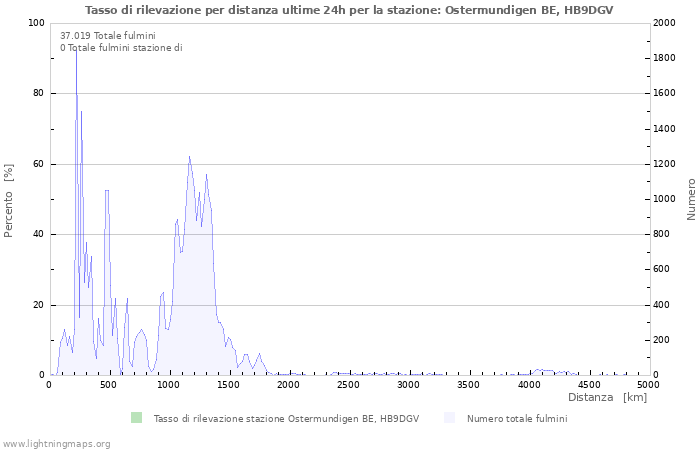Click the 'Numero' right axis label

coord(691,200)
